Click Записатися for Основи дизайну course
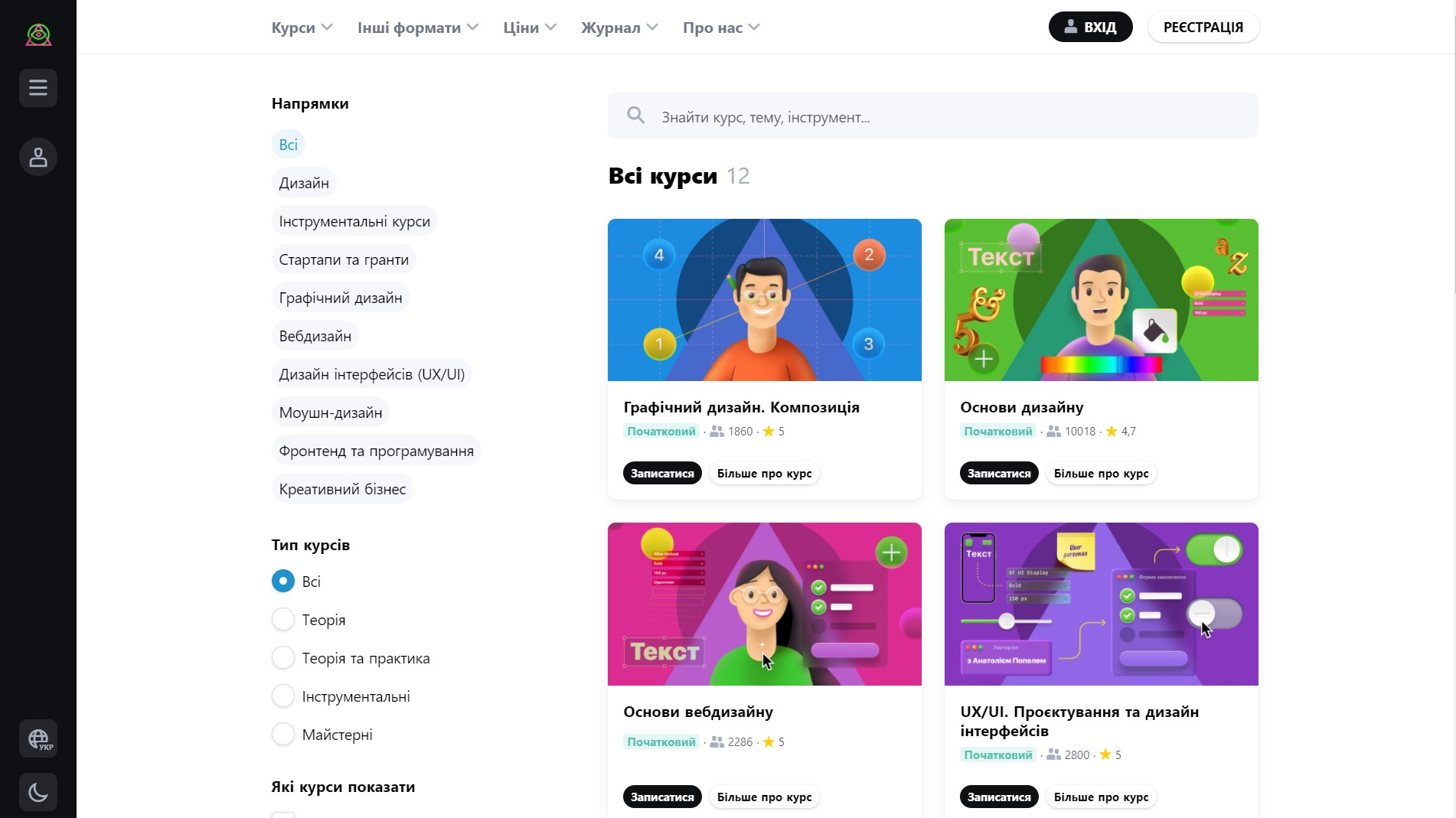Image resolution: width=1456 pixels, height=818 pixels. click(x=999, y=474)
